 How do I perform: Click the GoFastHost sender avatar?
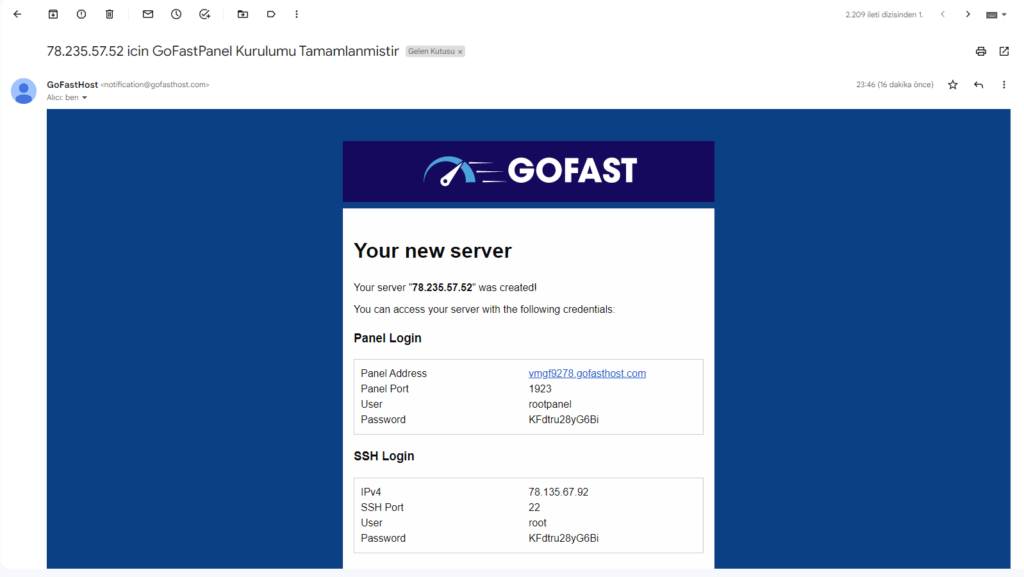coord(24,91)
